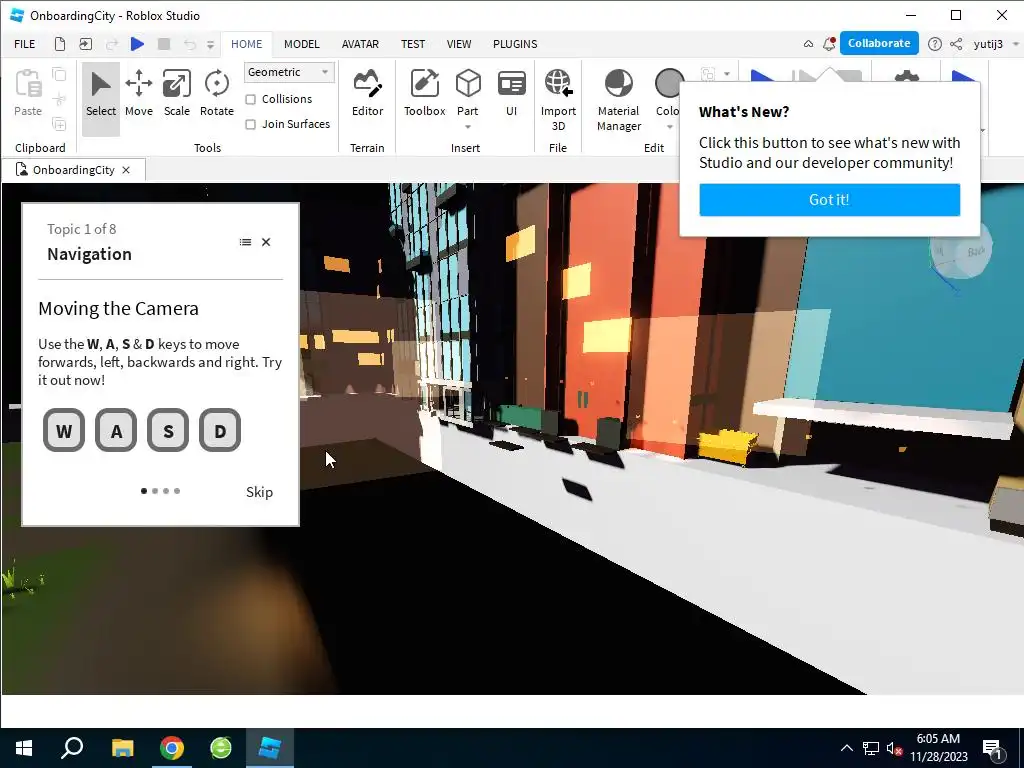This screenshot has width=1024, height=768.
Task: Click the muted volume tray icon
Action: (895, 748)
